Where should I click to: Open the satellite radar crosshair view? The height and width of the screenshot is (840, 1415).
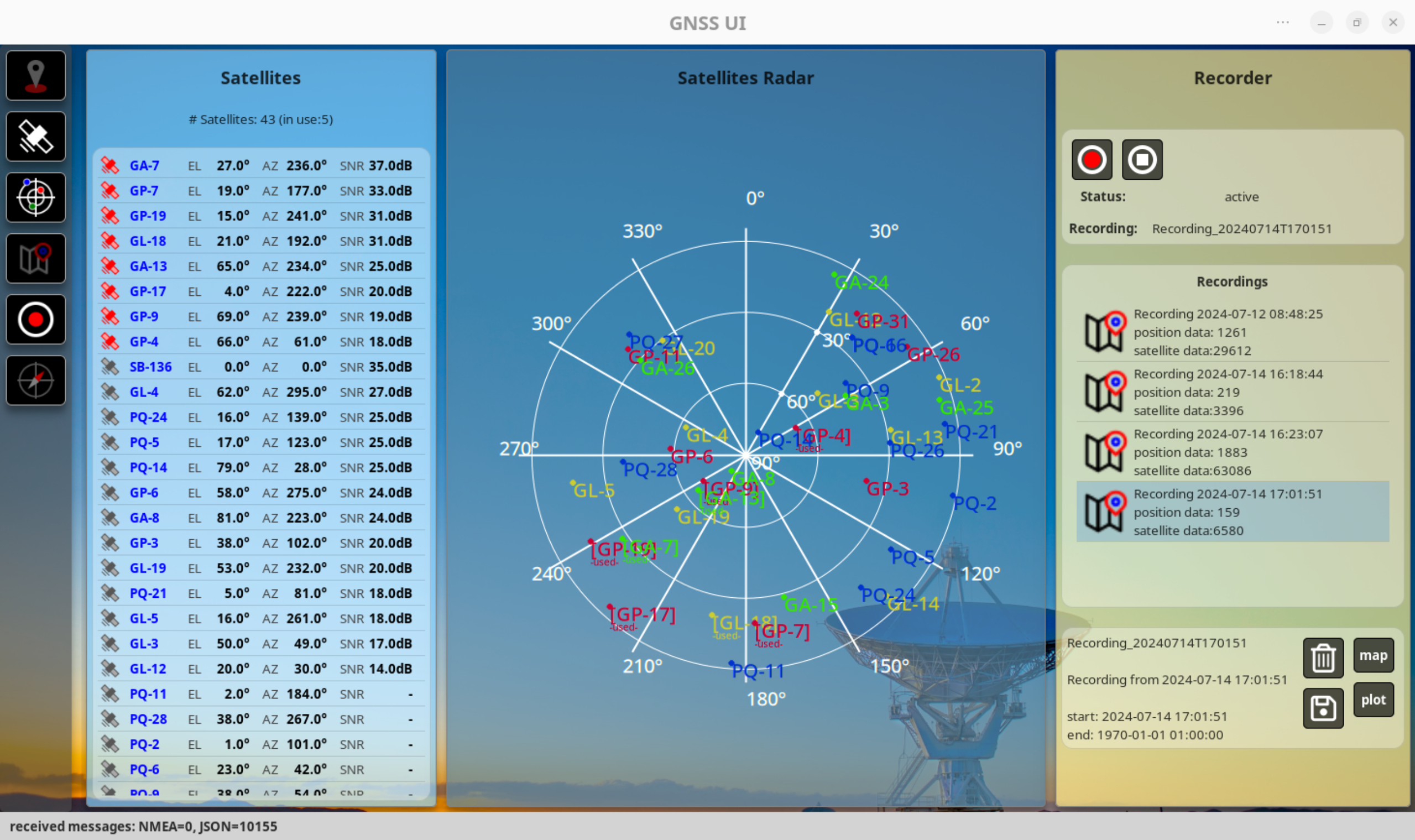35,197
